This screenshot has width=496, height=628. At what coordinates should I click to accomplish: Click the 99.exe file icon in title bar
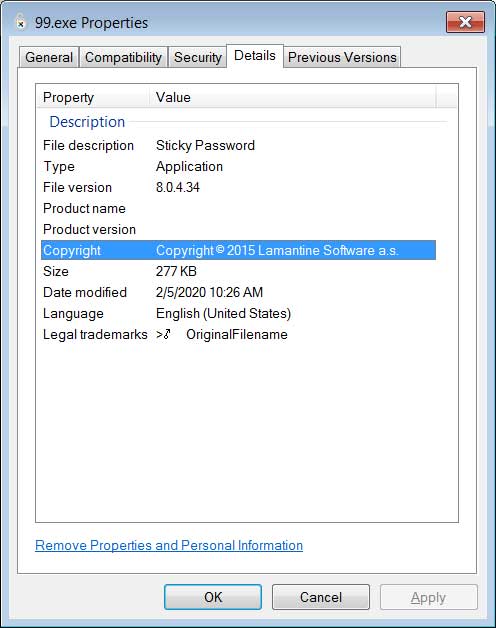(x=20, y=22)
